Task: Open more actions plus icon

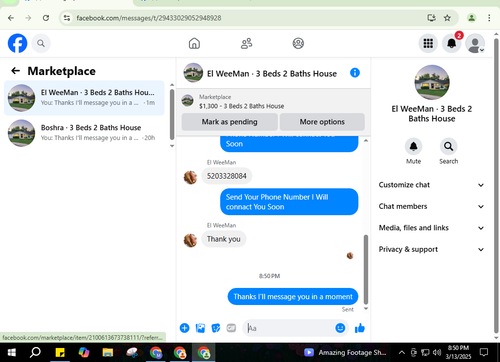Action: point(184,328)
